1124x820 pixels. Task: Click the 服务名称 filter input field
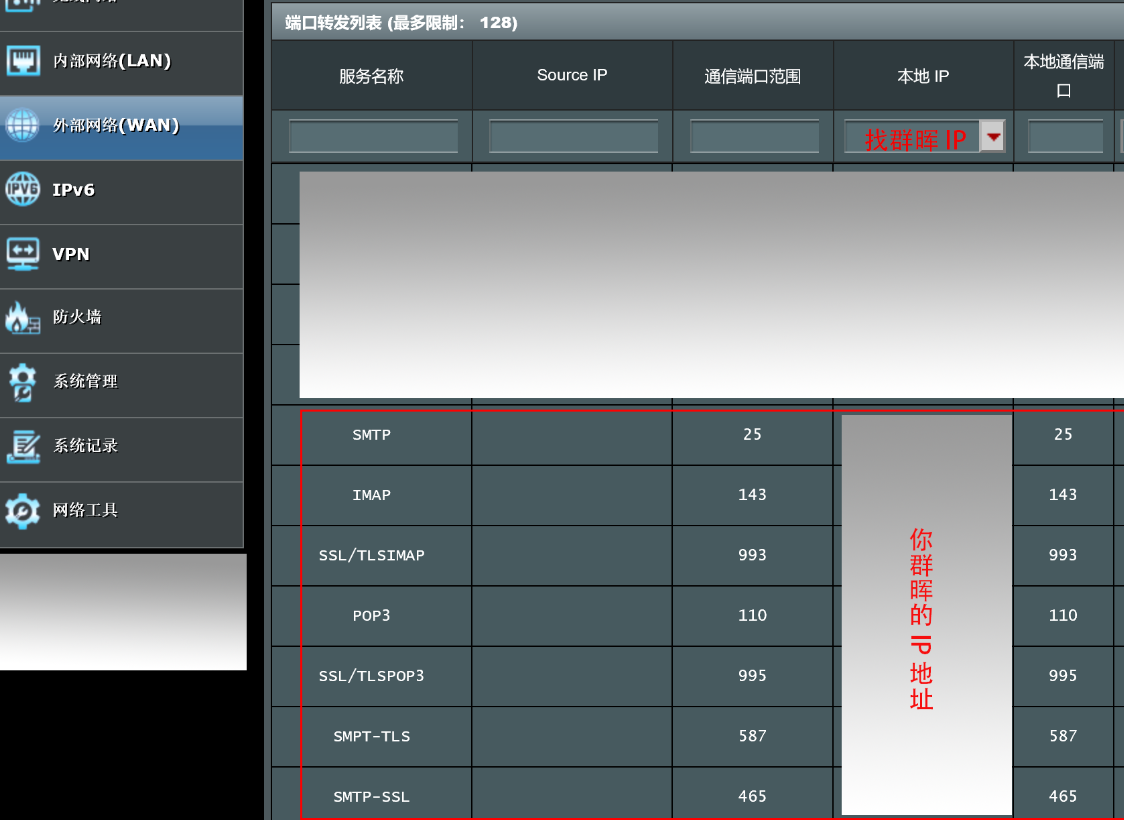[372, 136]
